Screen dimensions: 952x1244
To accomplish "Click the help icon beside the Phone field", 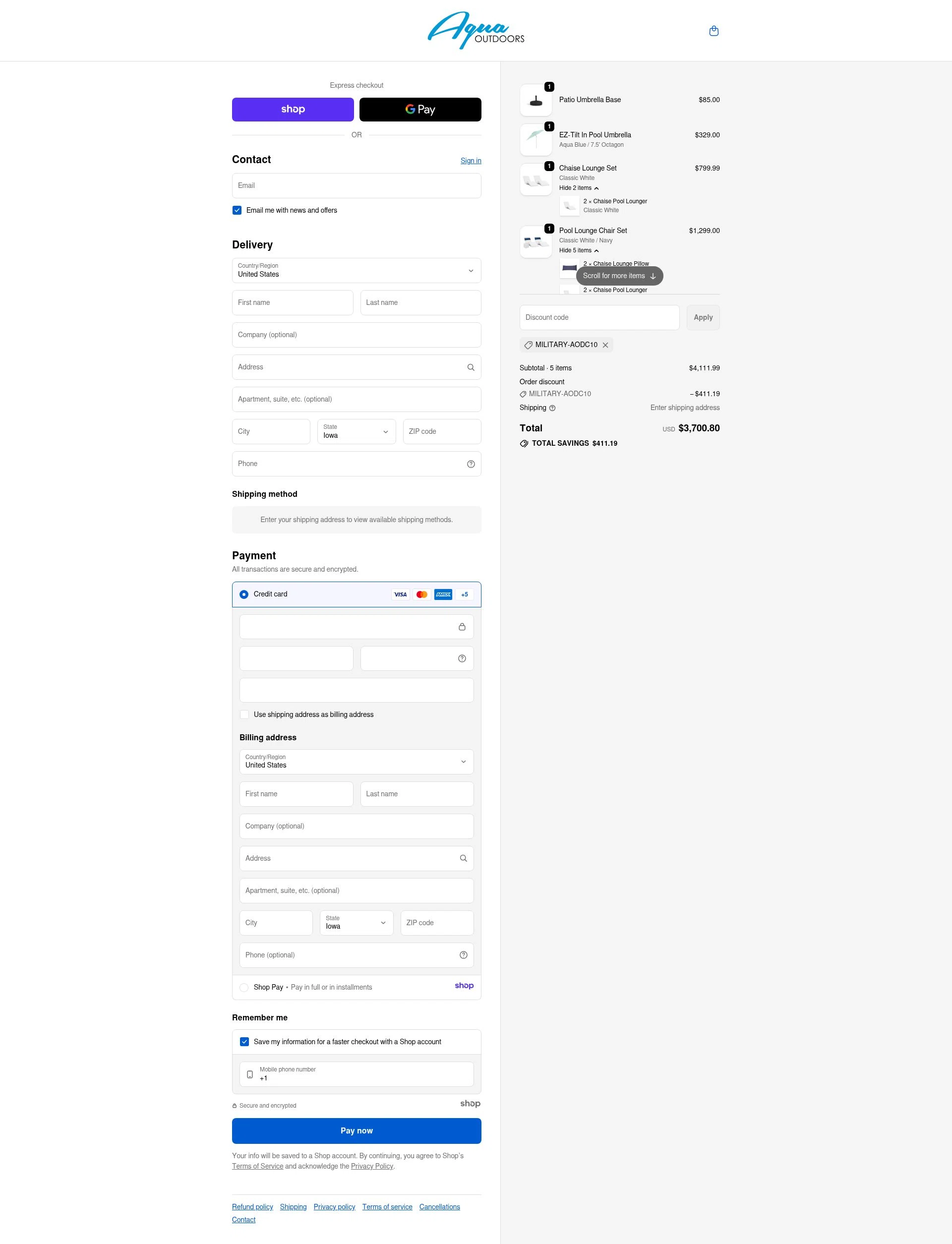I will pos(471,464).
